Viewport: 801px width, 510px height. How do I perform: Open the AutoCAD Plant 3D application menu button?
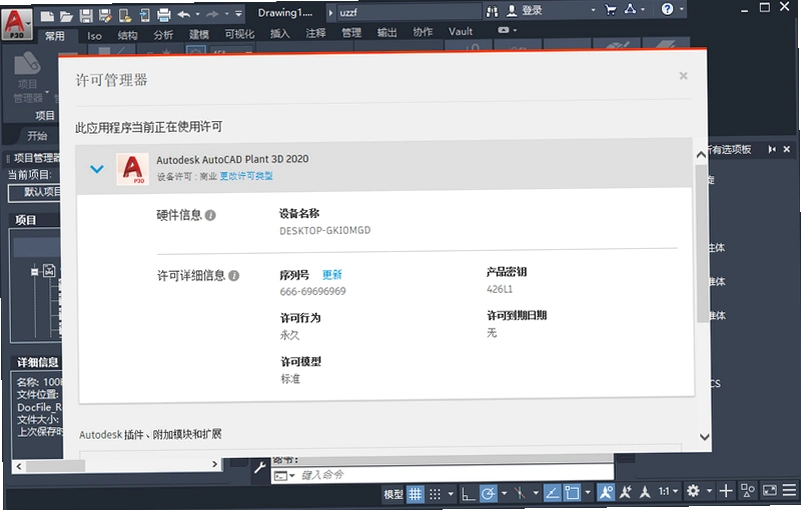(17, 23)
